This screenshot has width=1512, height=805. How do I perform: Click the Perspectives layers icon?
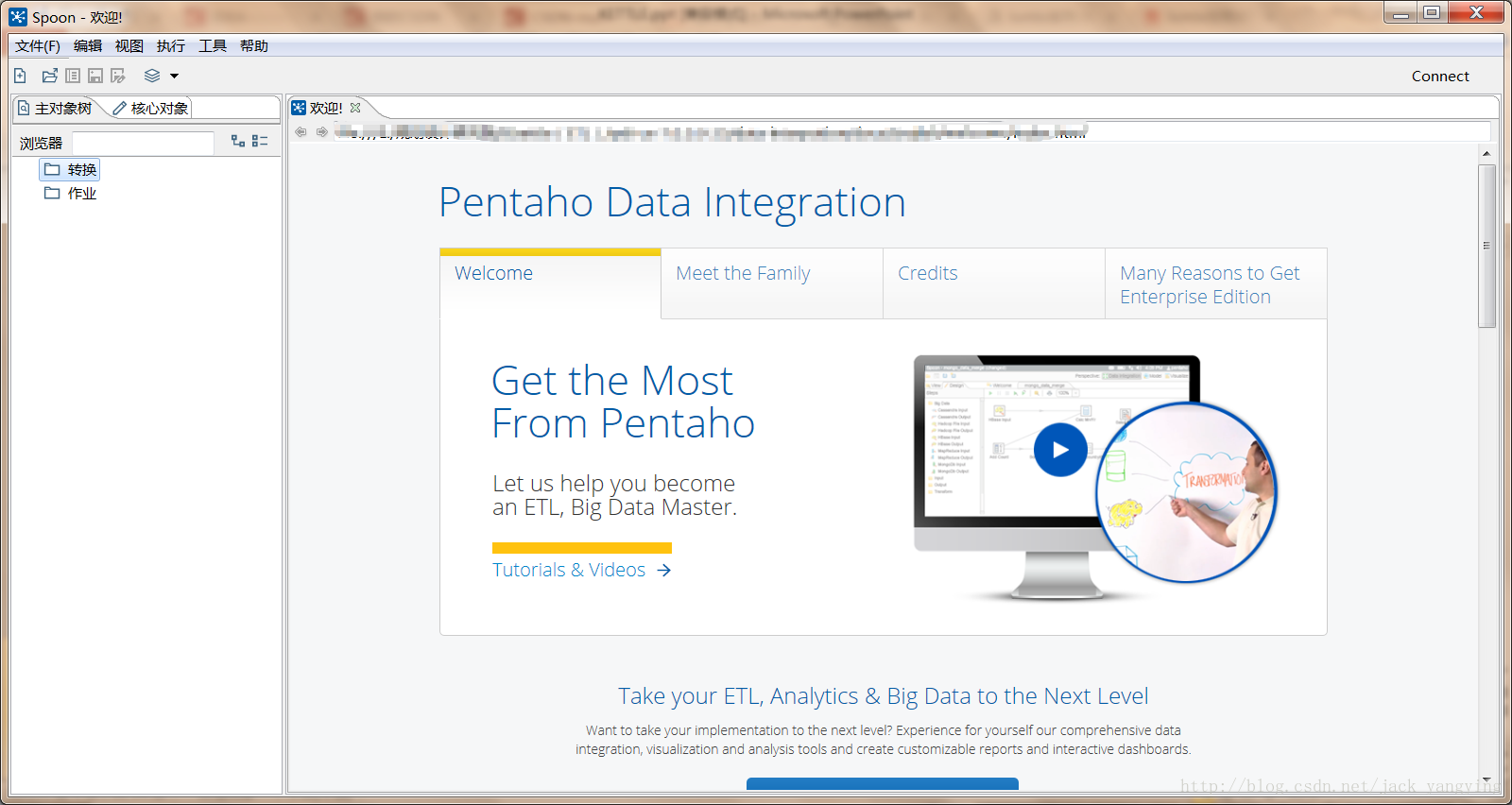152,76
